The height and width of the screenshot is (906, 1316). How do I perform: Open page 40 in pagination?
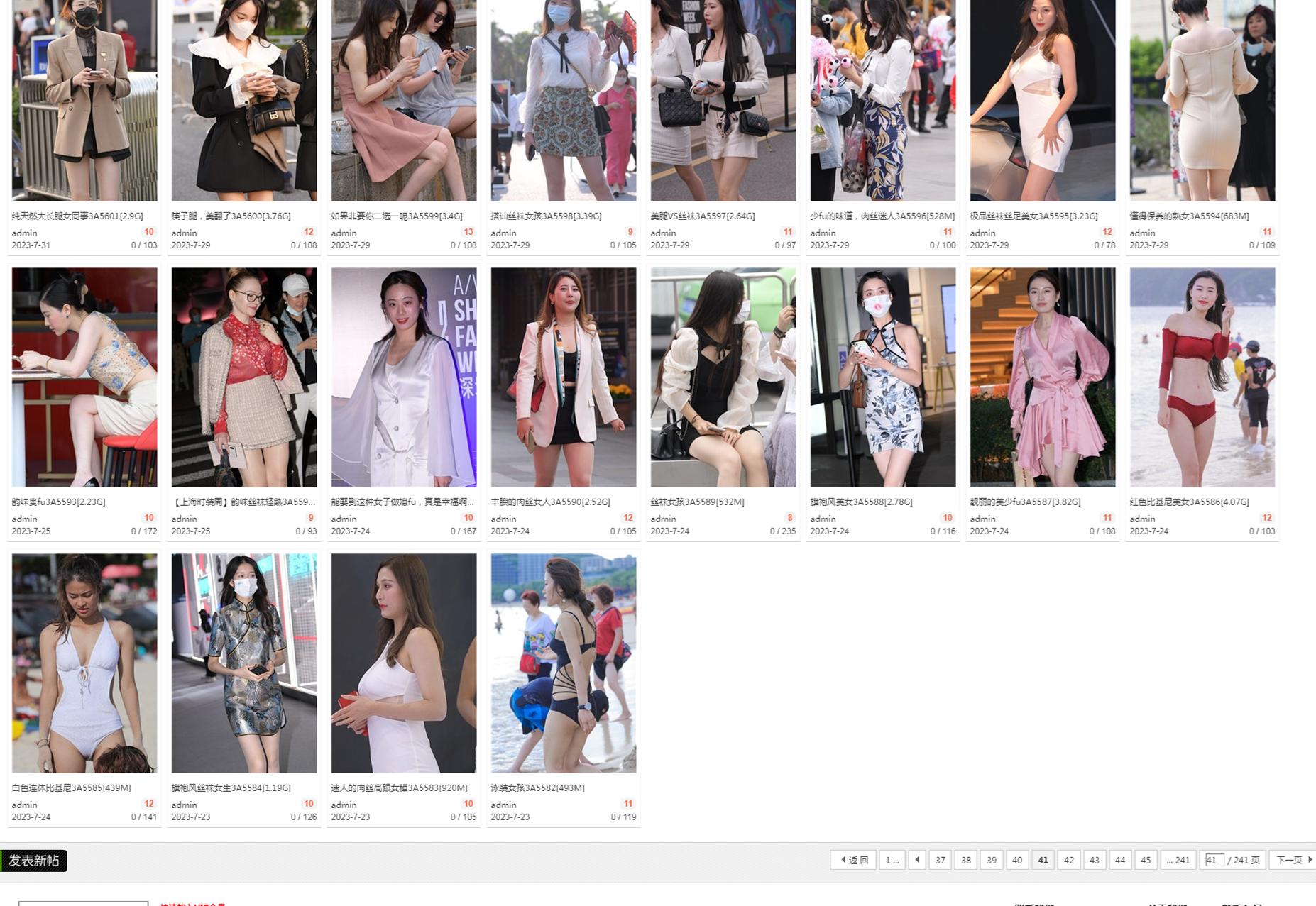(1017, 860)
